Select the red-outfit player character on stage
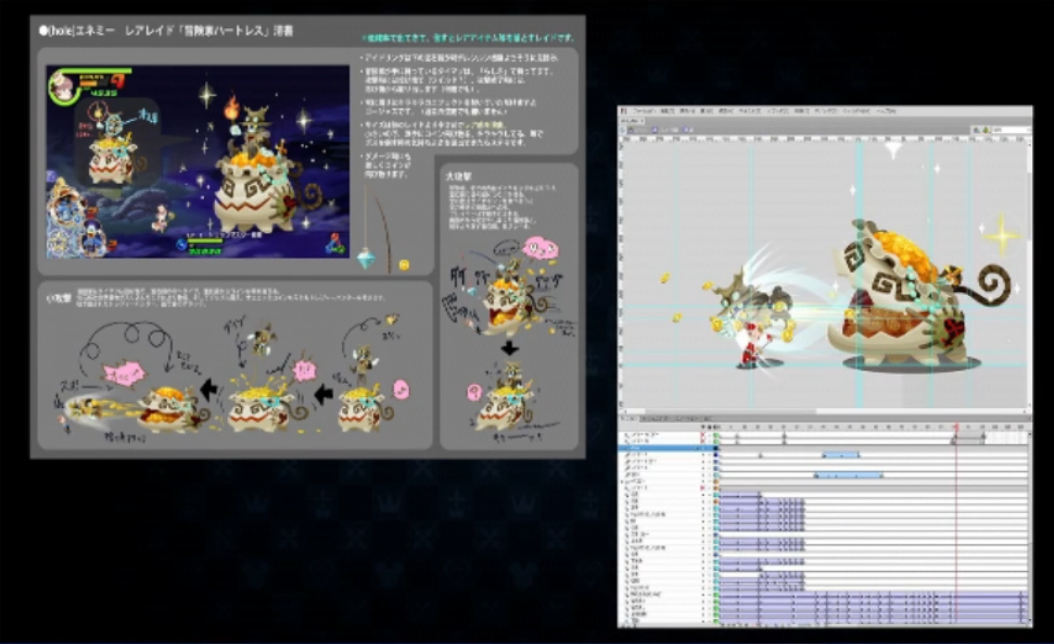Viewport: 1054px width, 644px height. (x=754, y=346)
